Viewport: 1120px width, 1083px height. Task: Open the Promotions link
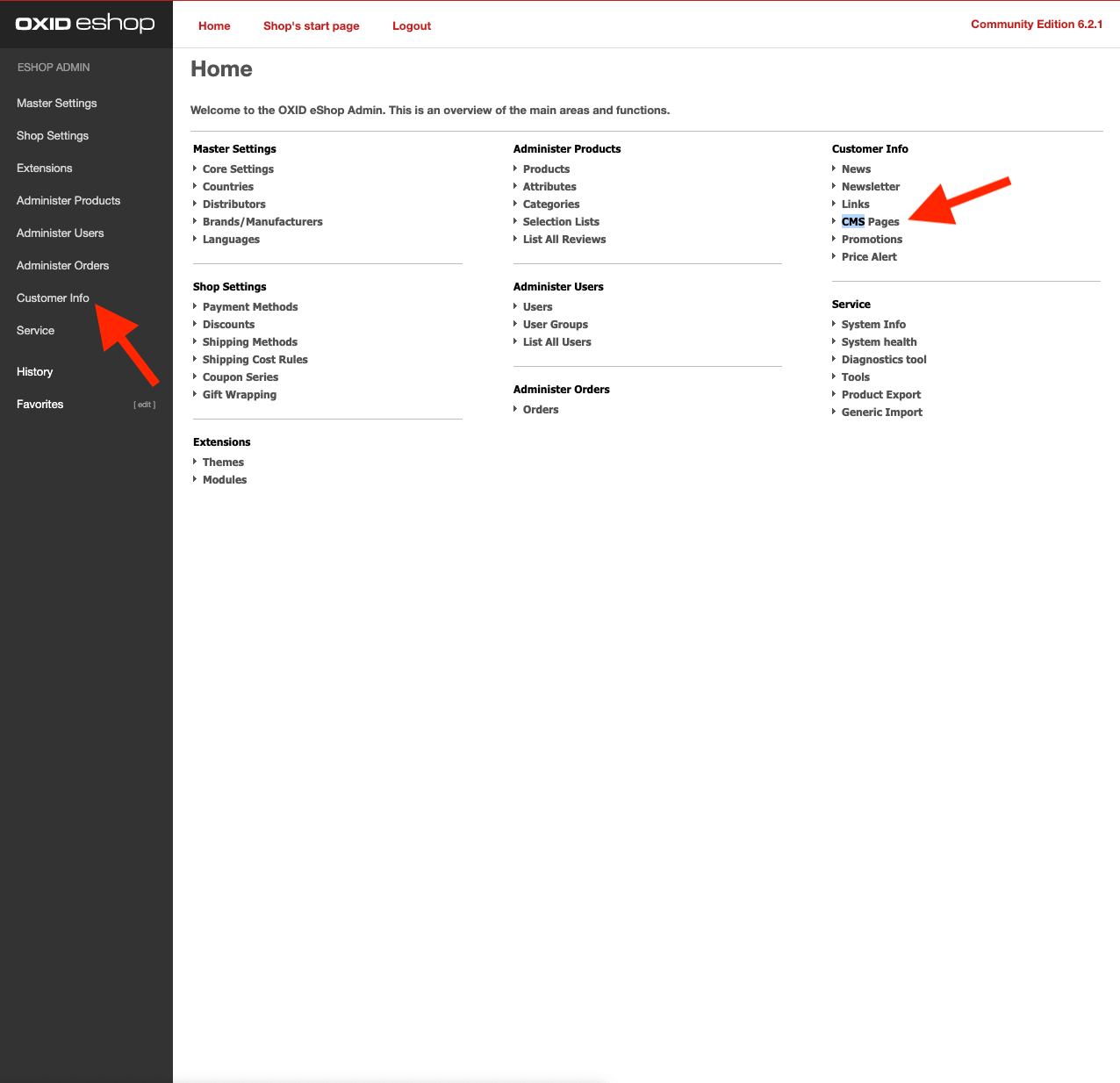872,239
